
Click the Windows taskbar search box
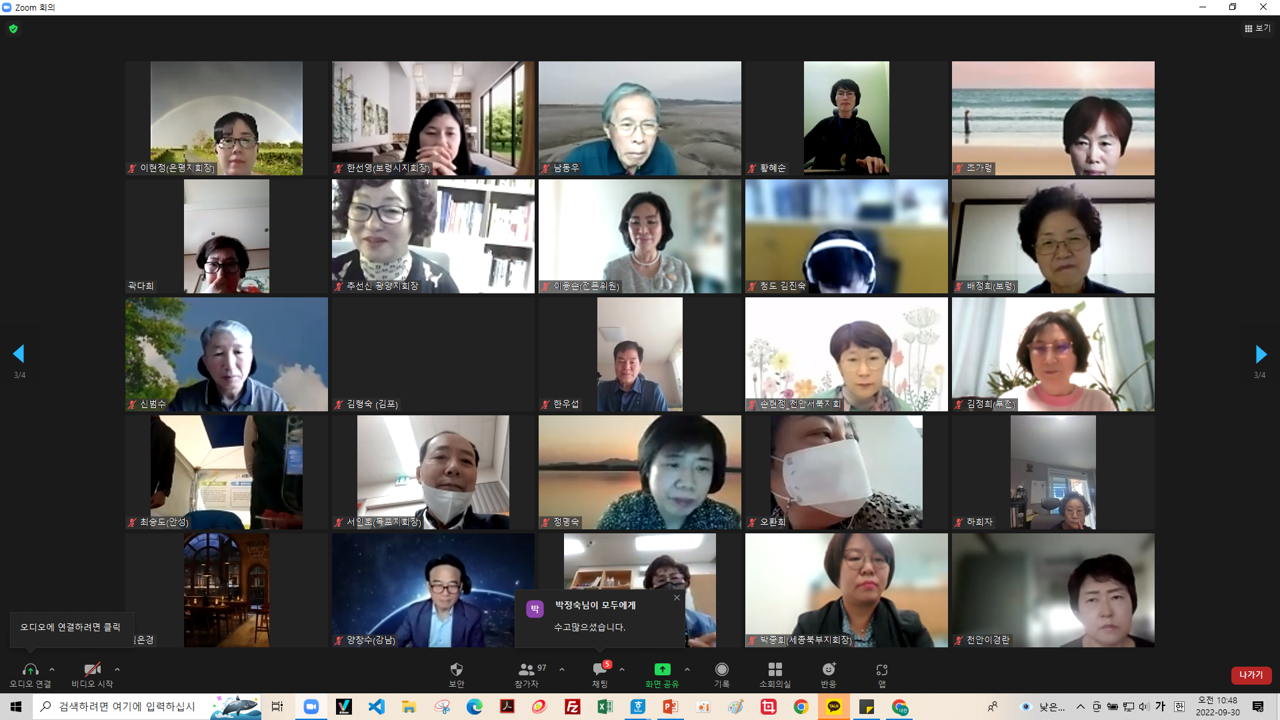pos(120,707)
